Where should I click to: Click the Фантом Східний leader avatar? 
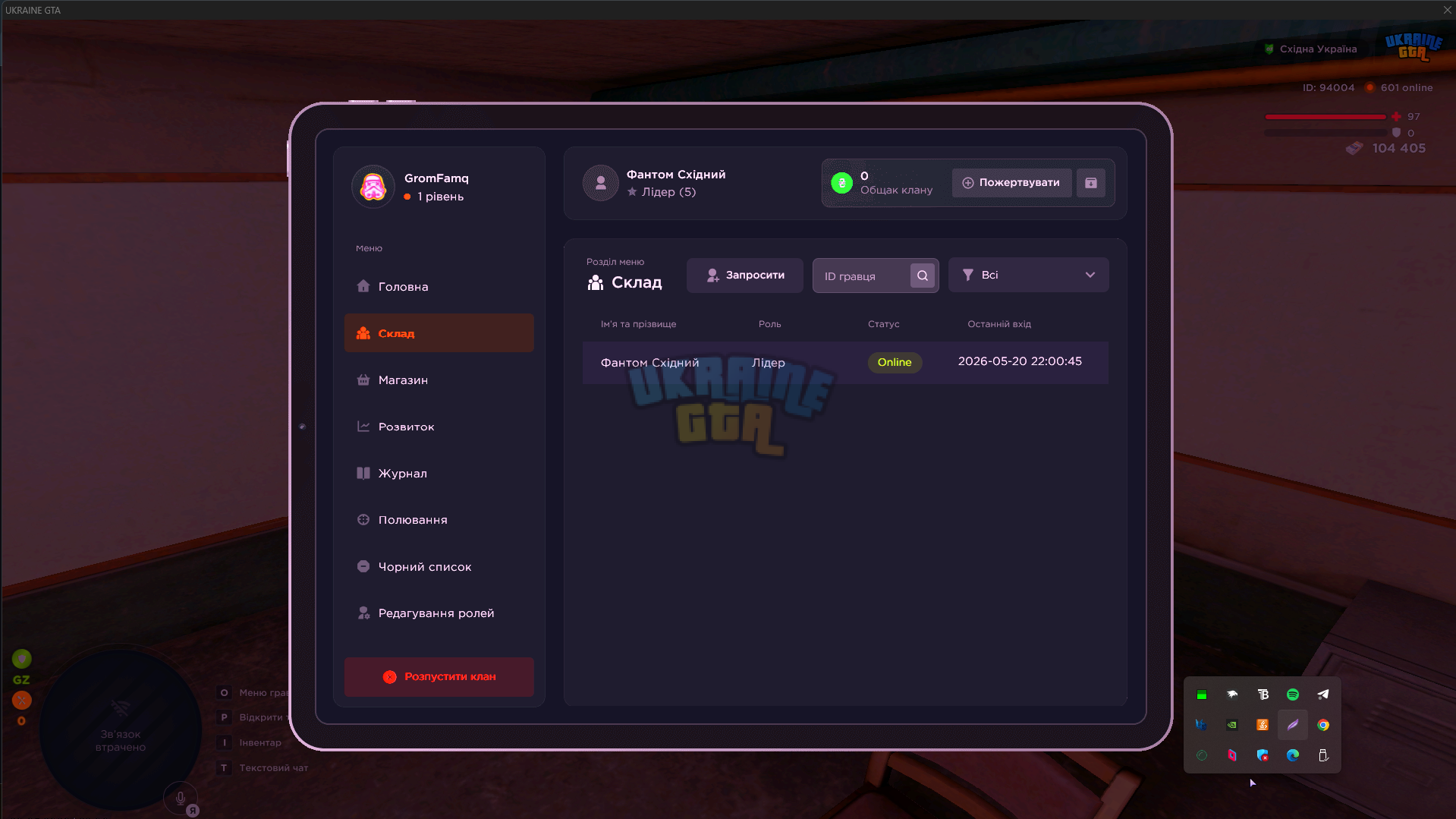point(600,183)
